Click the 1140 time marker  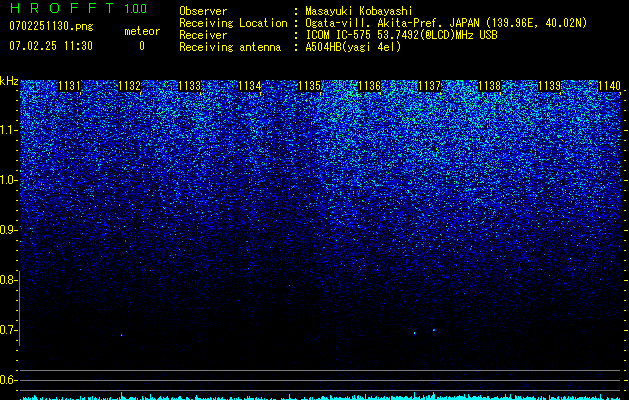609,86
